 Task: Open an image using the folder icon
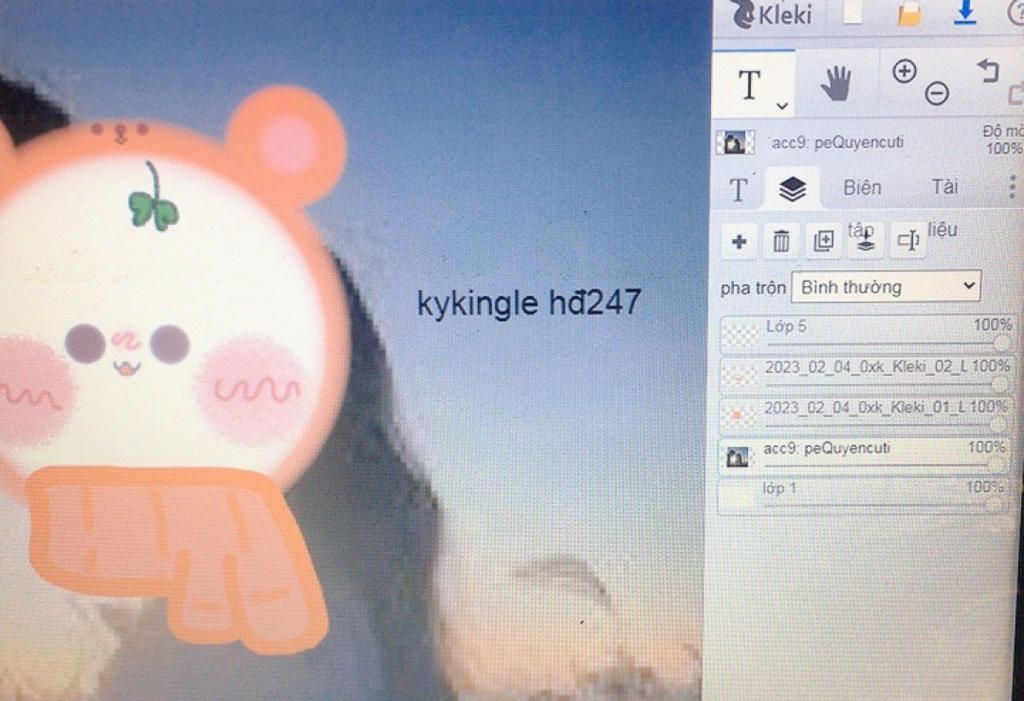[910, 14]
